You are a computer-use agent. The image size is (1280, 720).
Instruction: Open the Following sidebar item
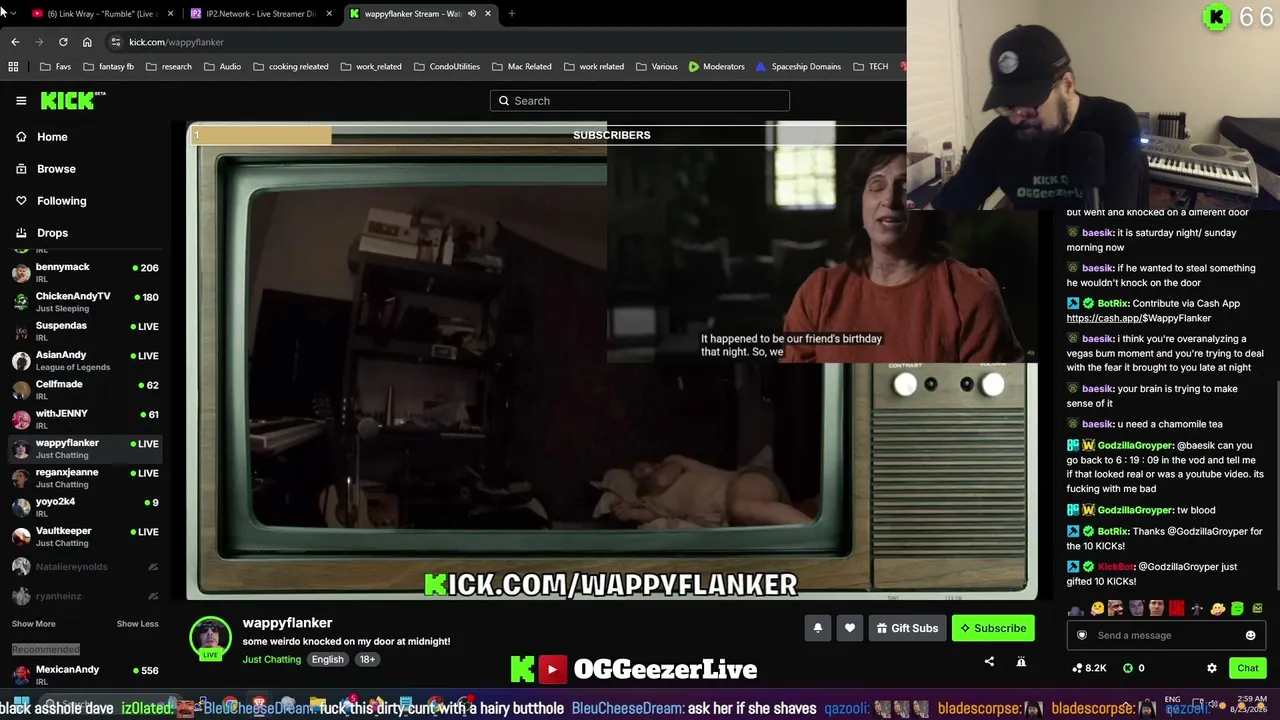pyautogui.click(x=61, y=201)
